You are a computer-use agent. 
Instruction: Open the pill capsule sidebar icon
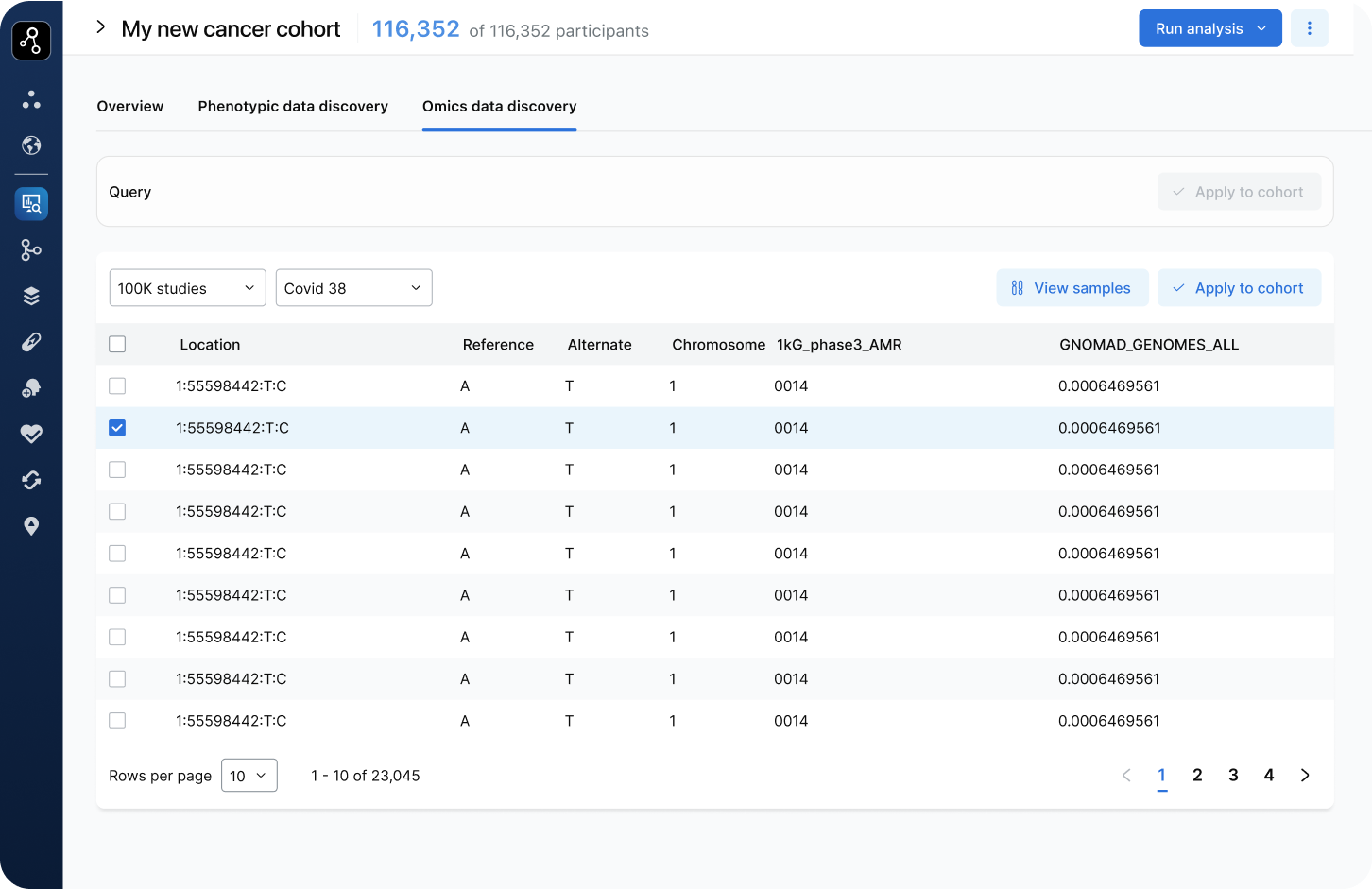point(31,342)
